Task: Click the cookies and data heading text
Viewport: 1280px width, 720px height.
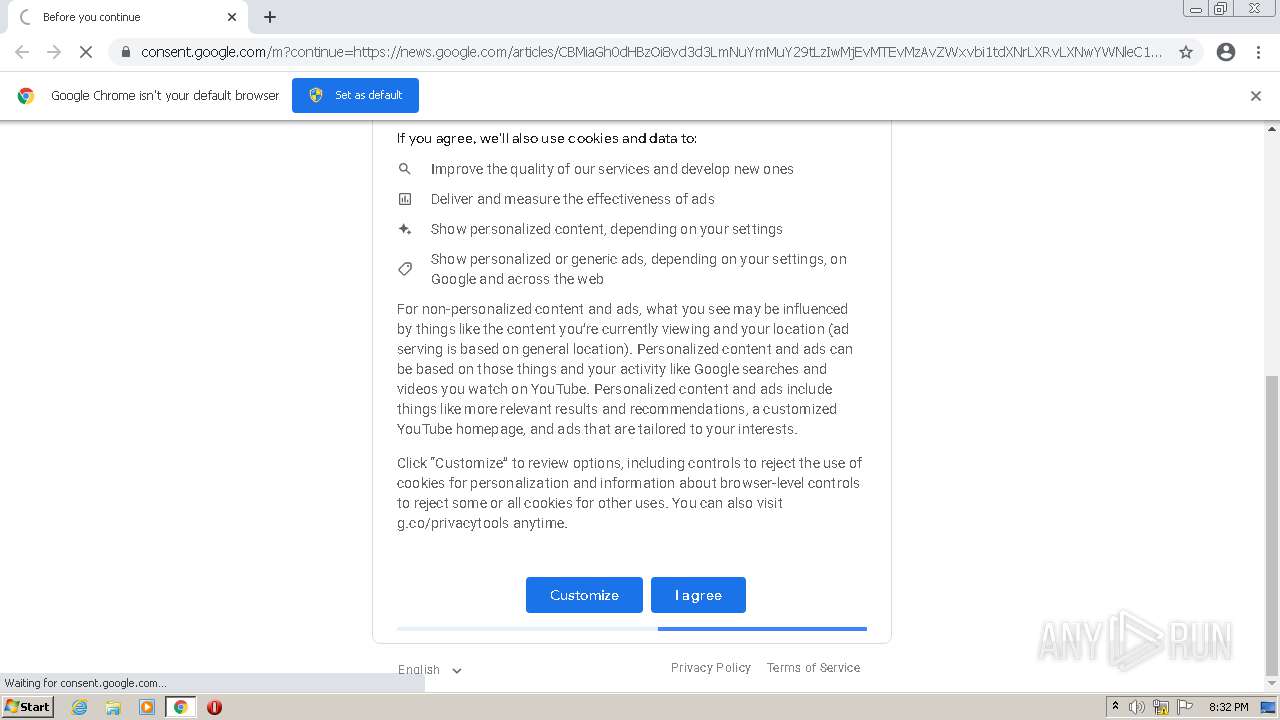Action: coord(547,139)
